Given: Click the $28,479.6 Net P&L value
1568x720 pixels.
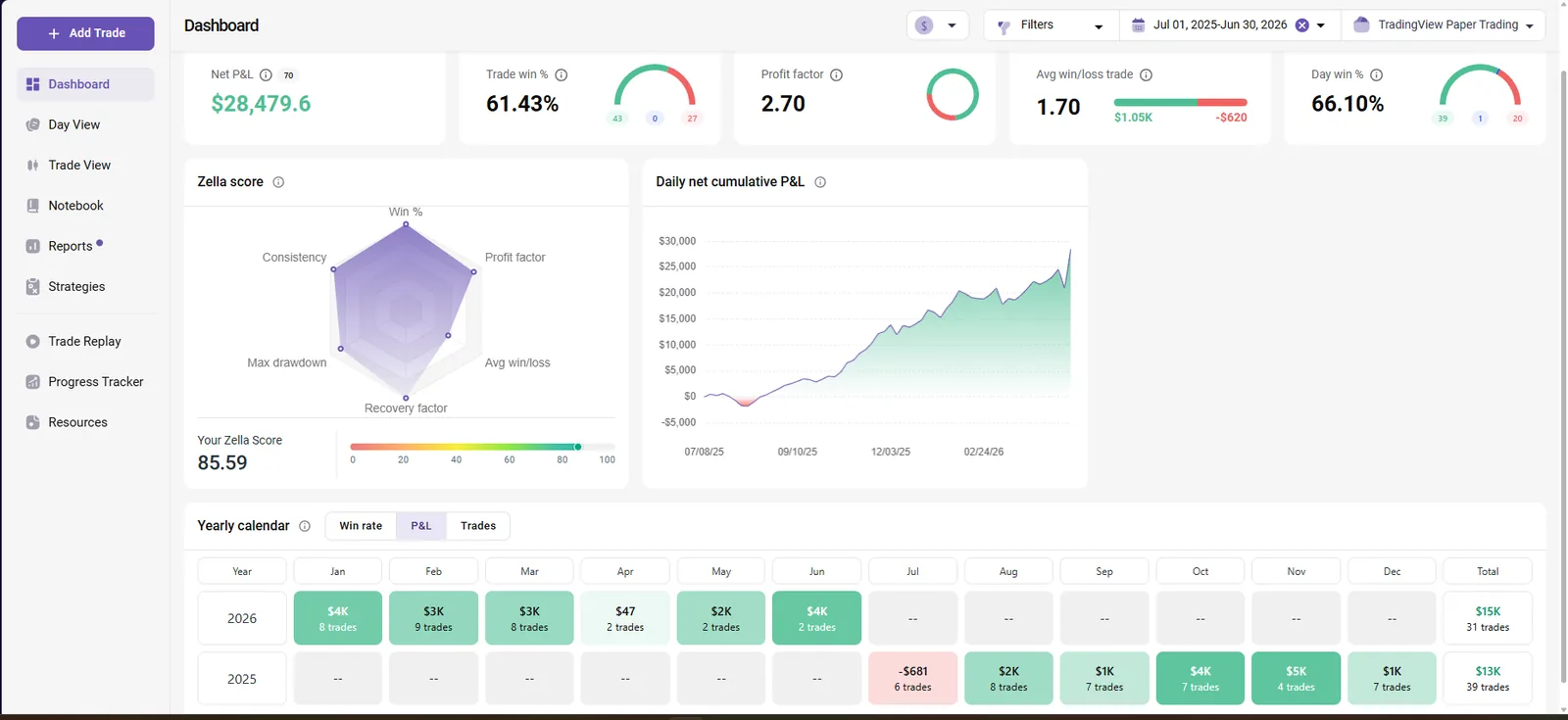Looking at the screenshot, I should point(261,104).
